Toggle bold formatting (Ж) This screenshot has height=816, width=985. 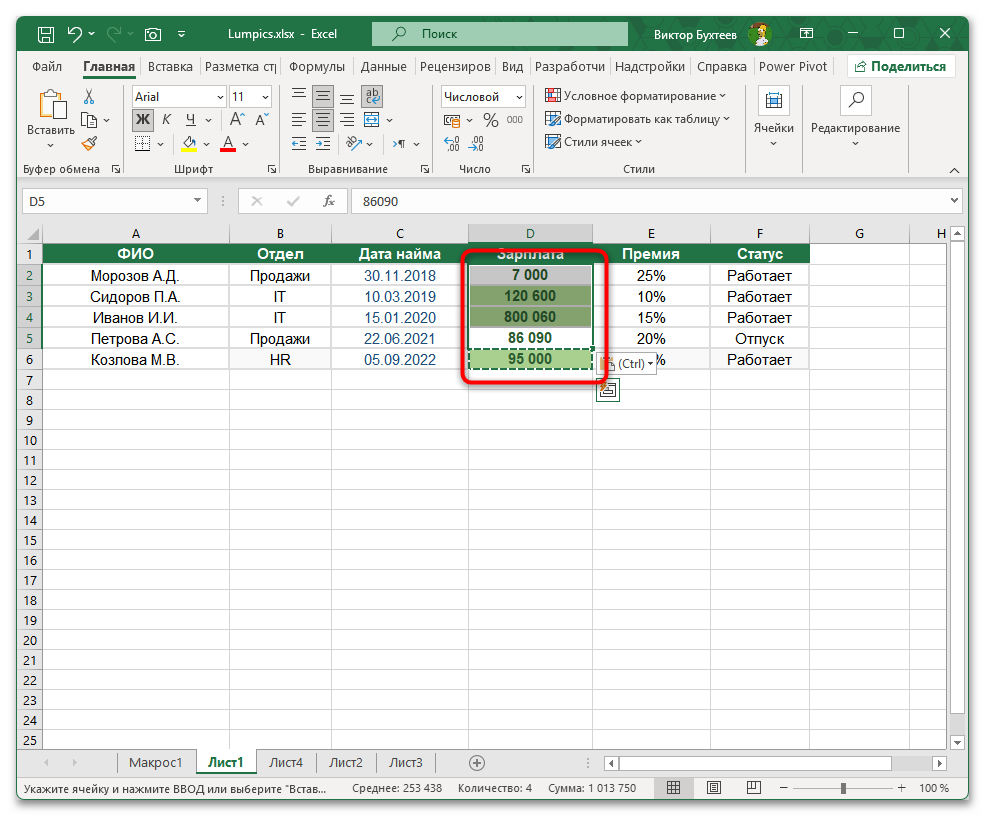pyautogui.click(x=143, y=119)
